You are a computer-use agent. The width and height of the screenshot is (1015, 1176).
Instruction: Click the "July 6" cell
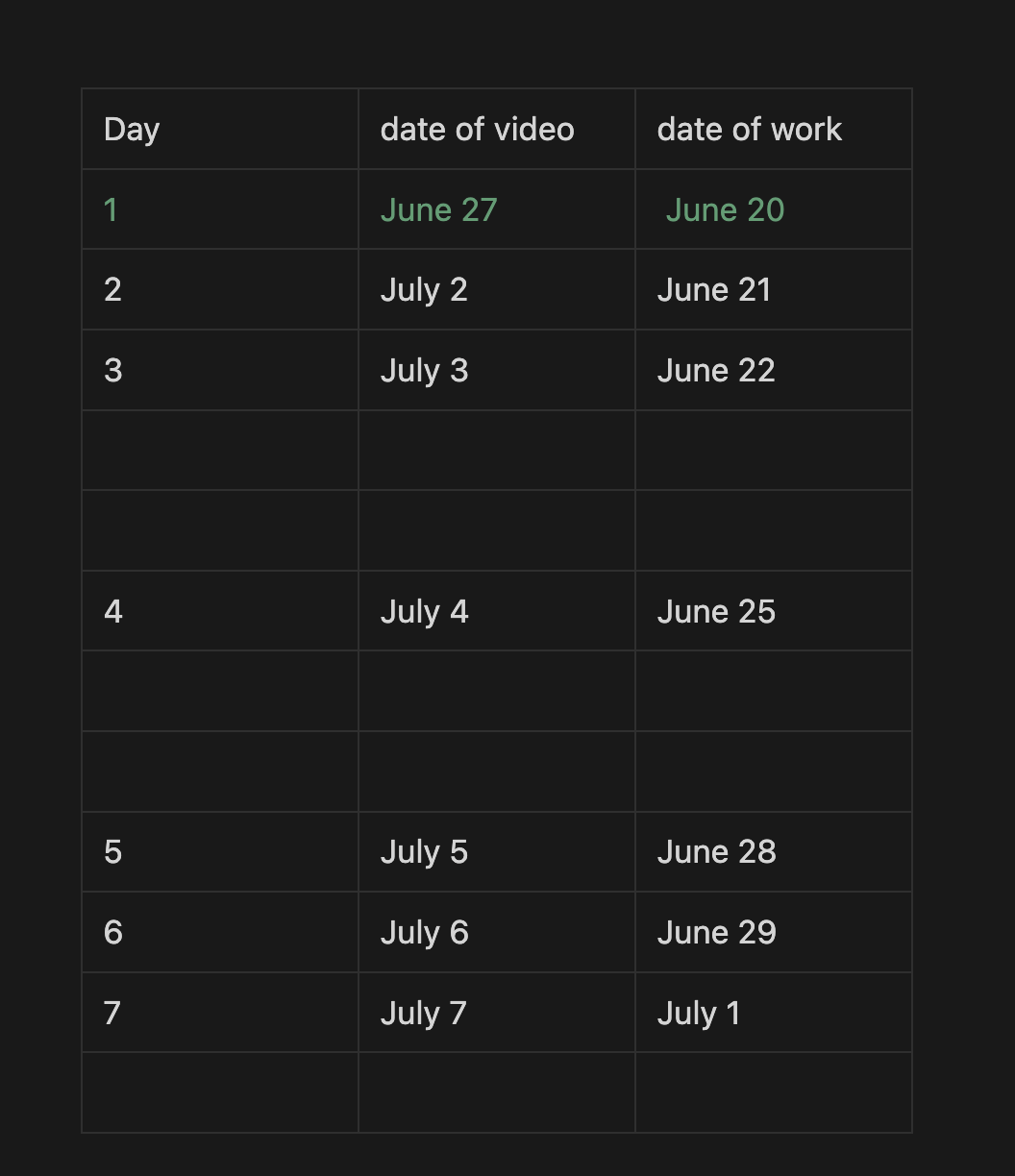pos(424,933)
